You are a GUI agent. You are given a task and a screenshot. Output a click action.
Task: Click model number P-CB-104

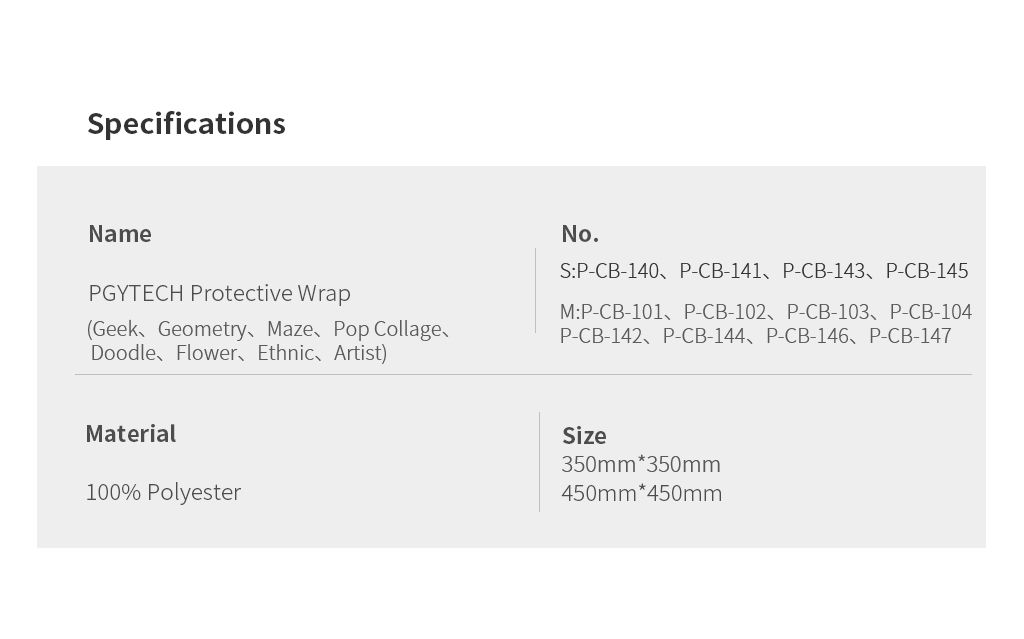[x=930, y=312]
